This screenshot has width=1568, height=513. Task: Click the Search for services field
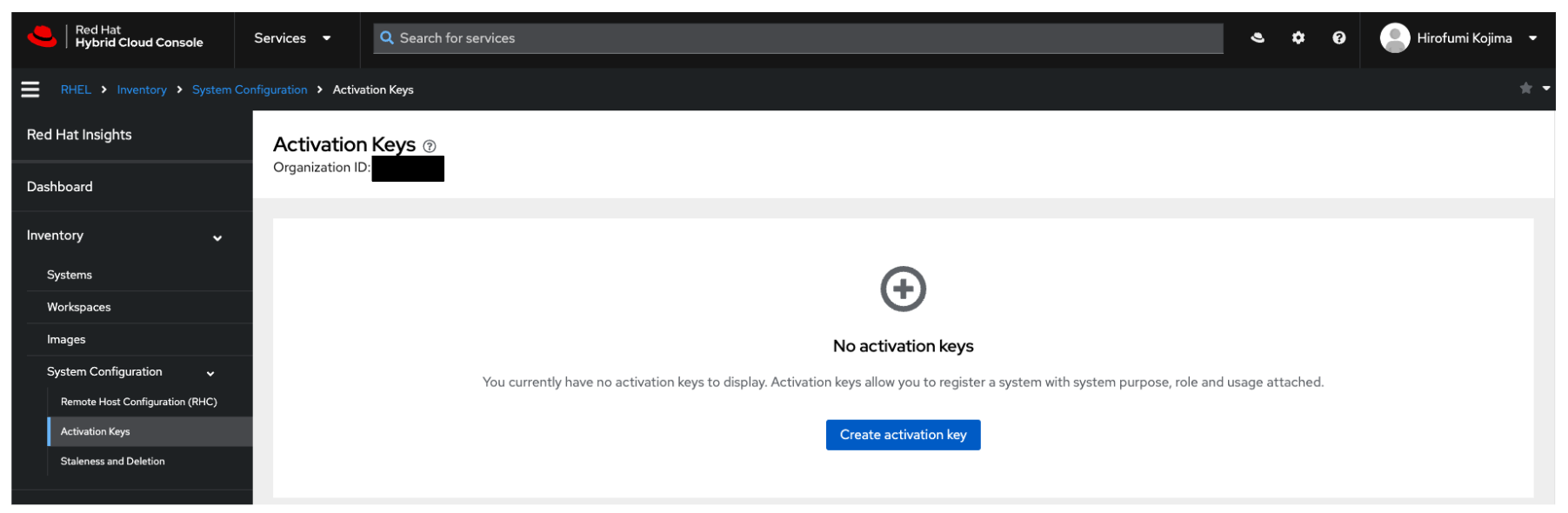click(x=797, y=38)
